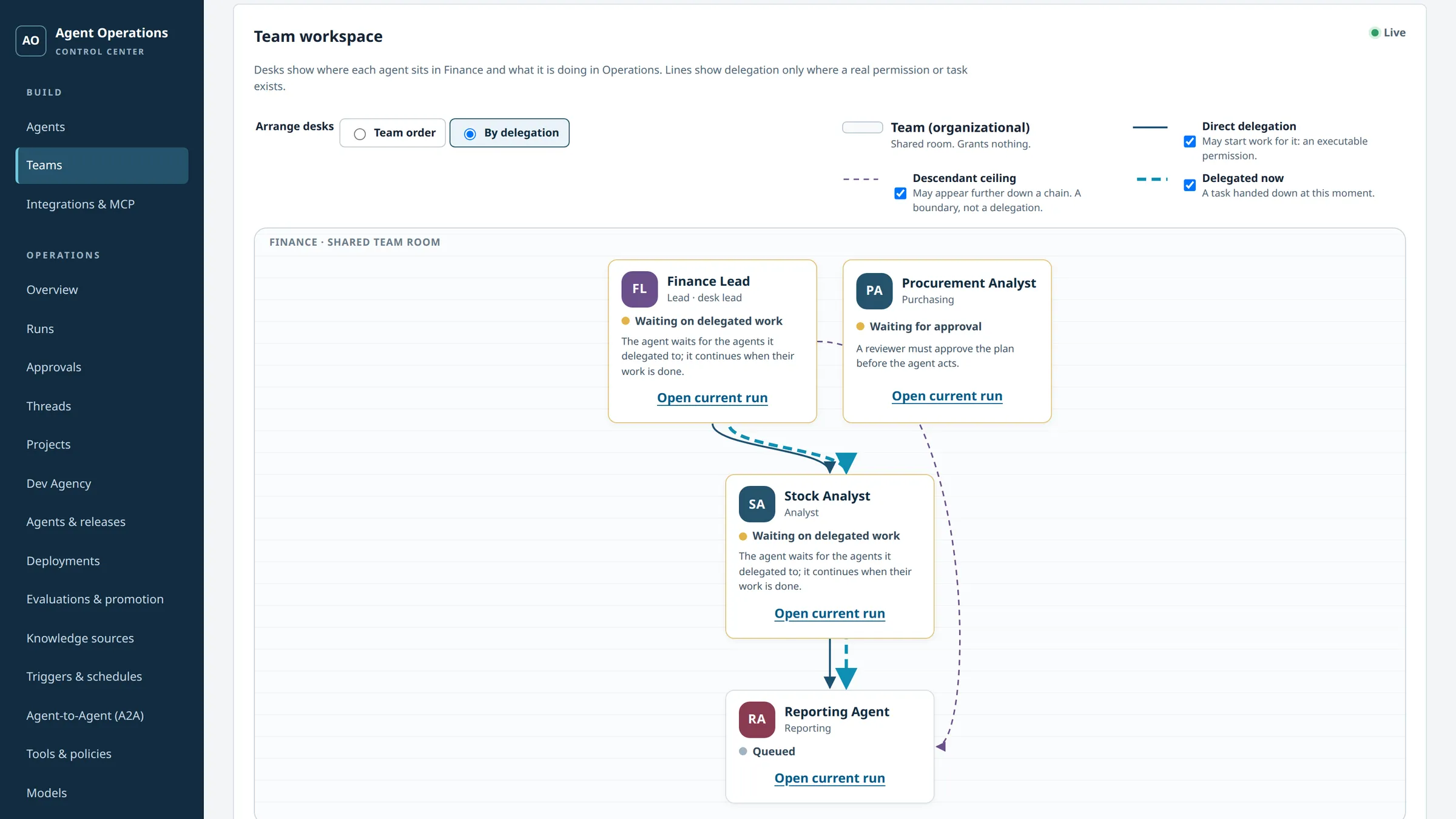
Task: Click the Team (organizational) legend swatch
Action: (x=862, y=127)
